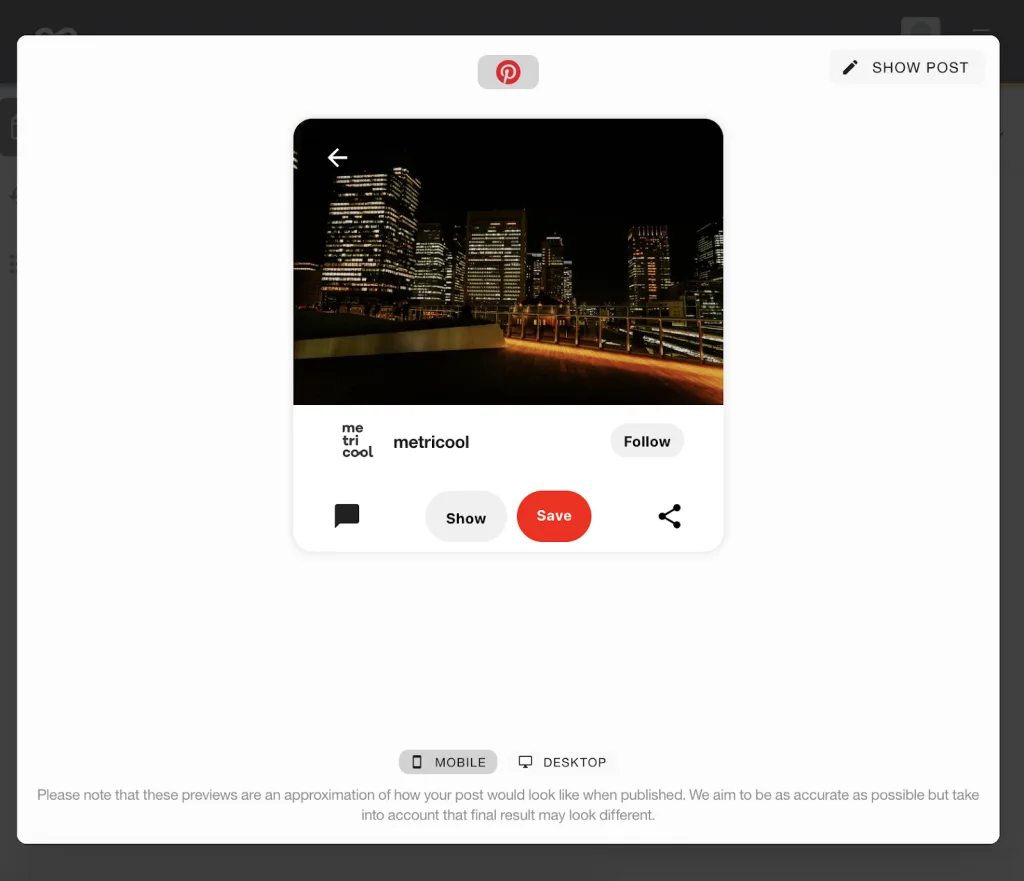Viewport: 1024px width, 881px height.
Task: Click the share icon
Action: point(669,516)
